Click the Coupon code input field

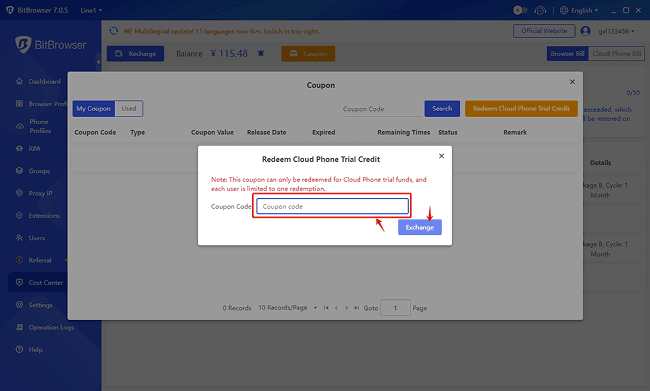(332, 206)
